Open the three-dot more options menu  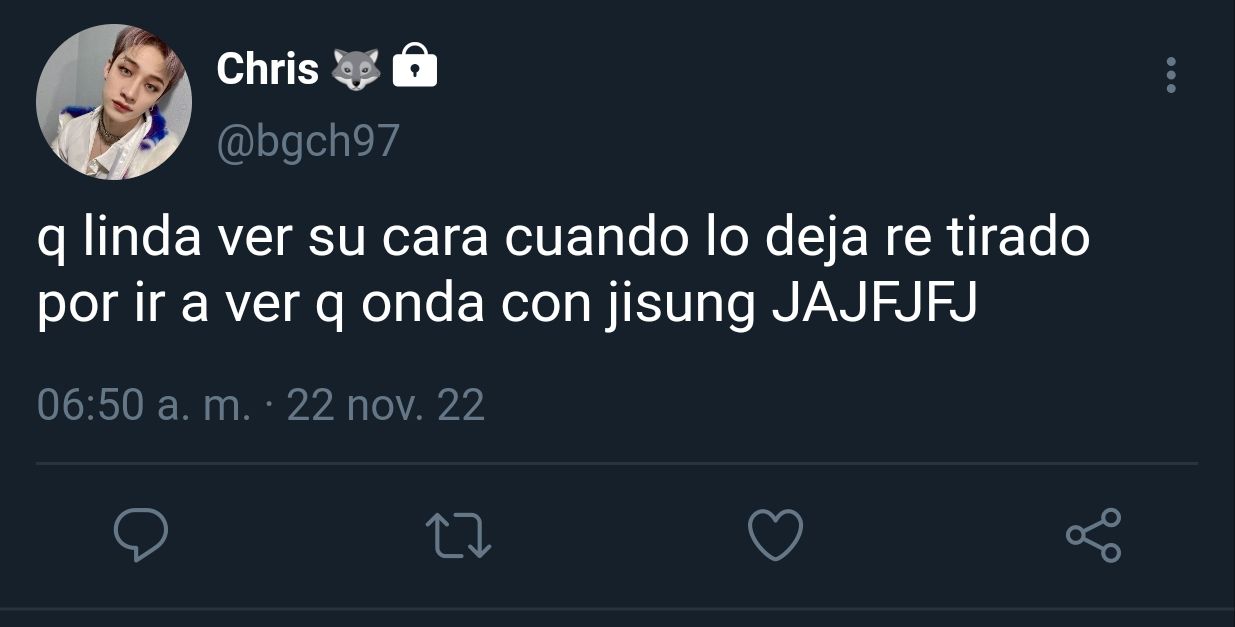1171,75
